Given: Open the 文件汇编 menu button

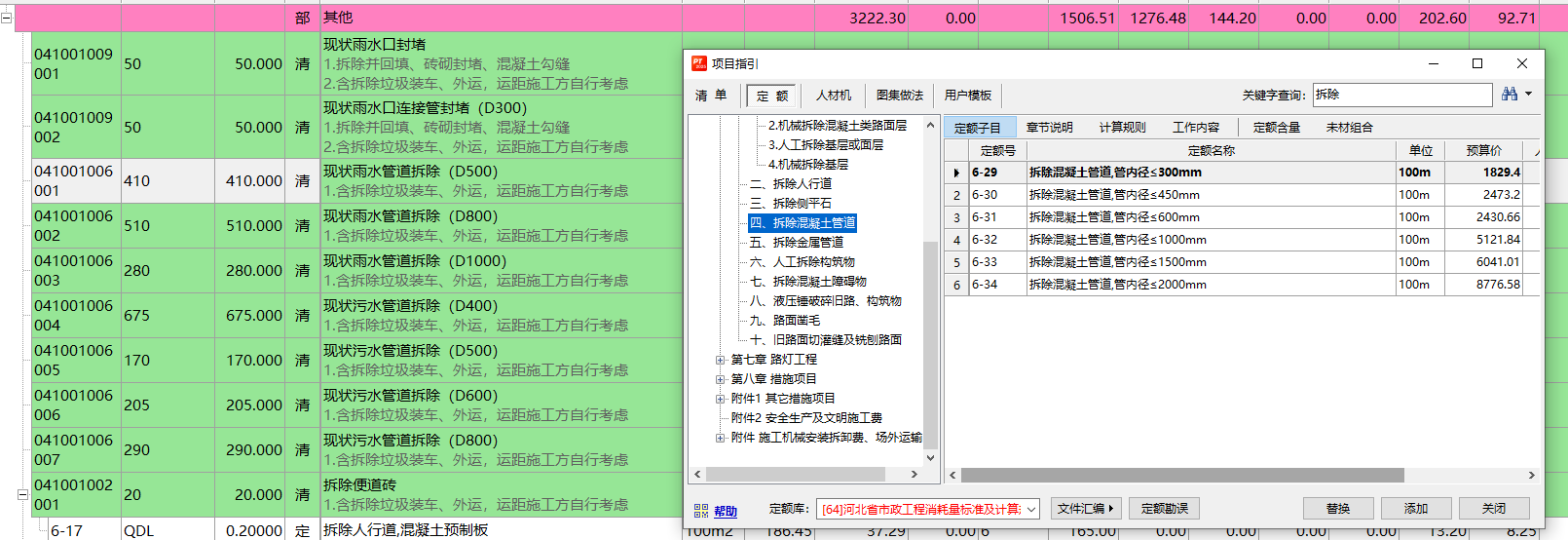Looking at the screenshot, I should [1086, 509].
